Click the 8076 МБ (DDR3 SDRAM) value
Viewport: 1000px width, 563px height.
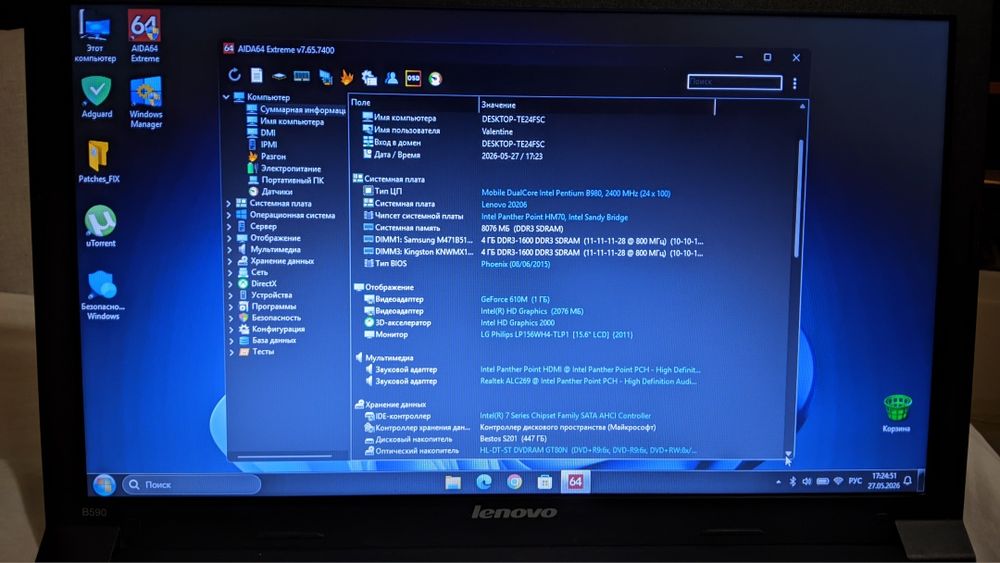(x=522, y=229)
